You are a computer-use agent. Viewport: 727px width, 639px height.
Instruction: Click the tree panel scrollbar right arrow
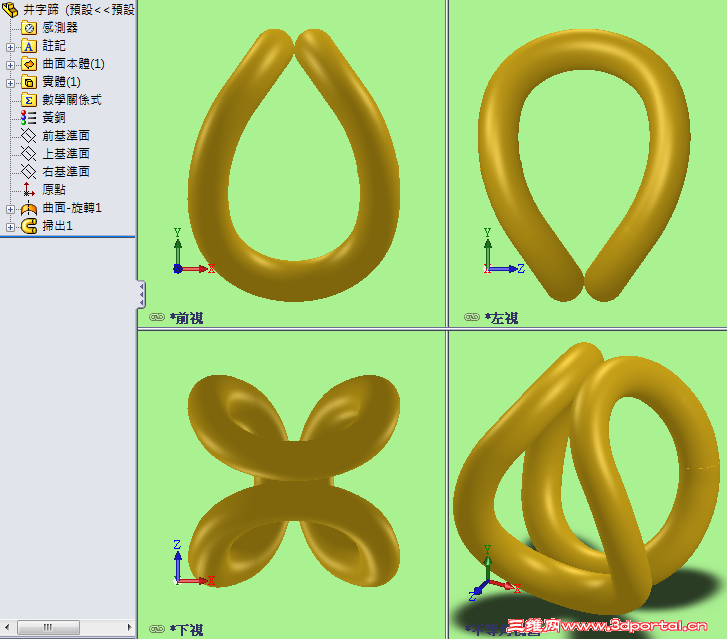[129, 628]
